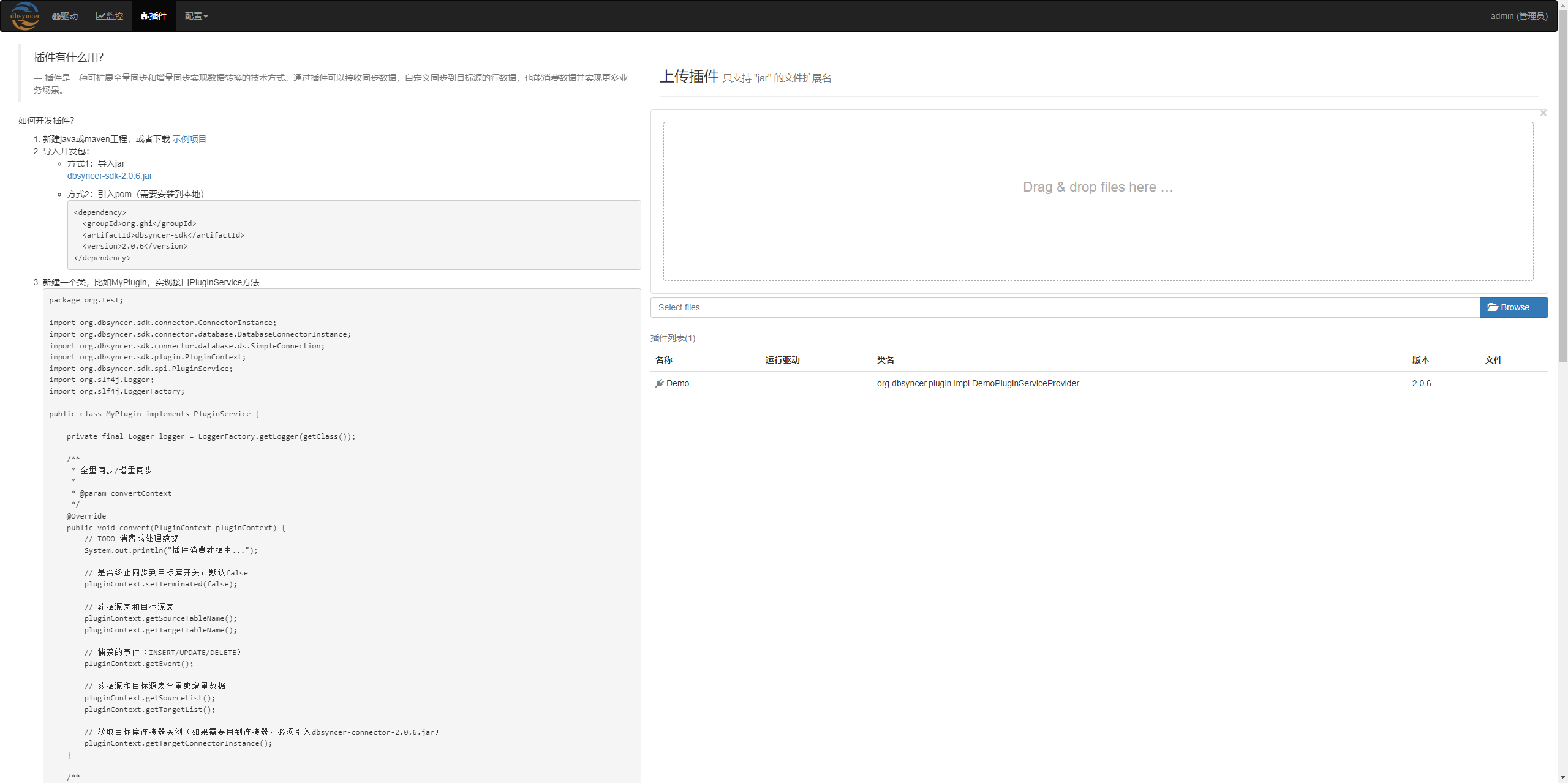
Task: Click the 版本 column header
Action: (1420, 360)
